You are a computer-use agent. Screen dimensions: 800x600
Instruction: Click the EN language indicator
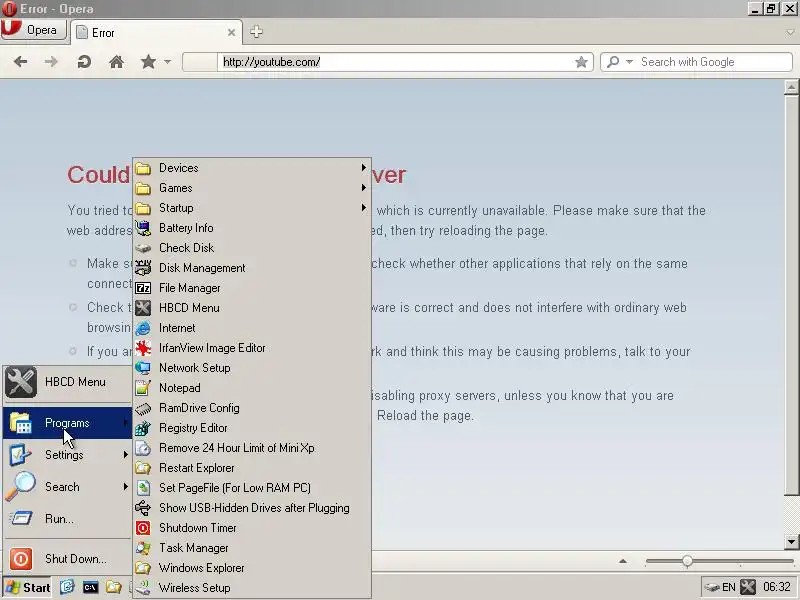[x=729, y=587]
